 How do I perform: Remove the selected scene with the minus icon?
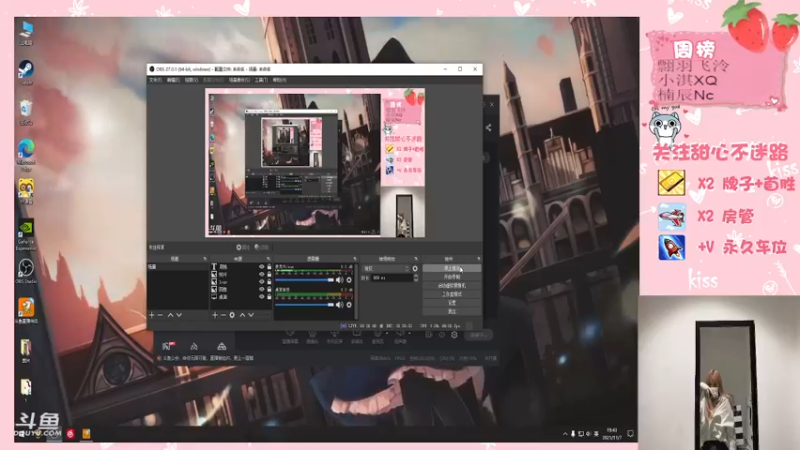coord(160,315)
